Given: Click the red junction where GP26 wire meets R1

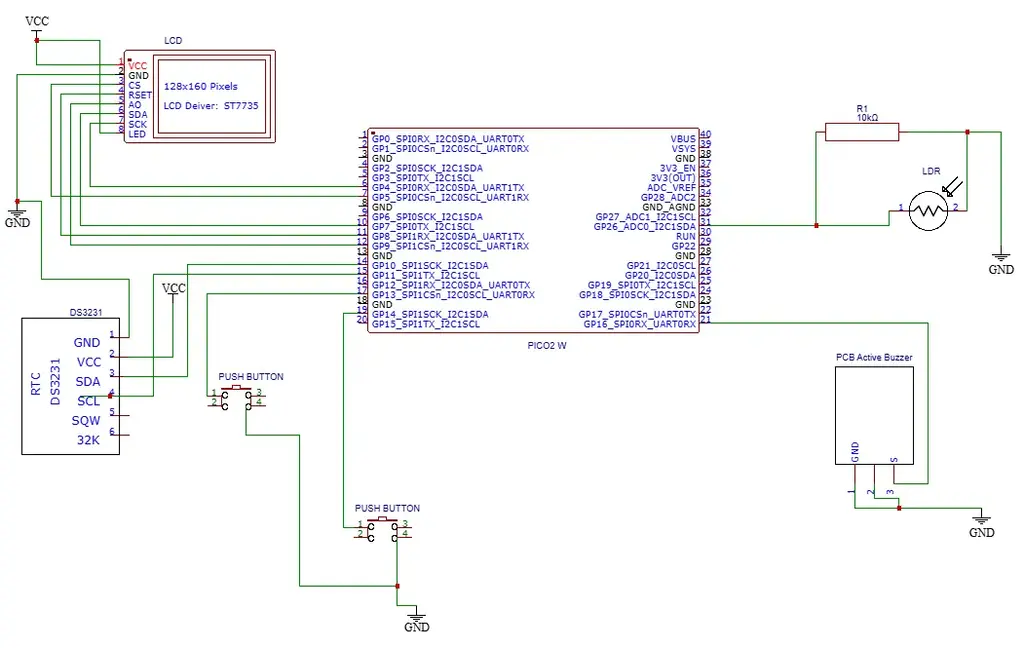Looking at the screenshot, I should (816, 226).
